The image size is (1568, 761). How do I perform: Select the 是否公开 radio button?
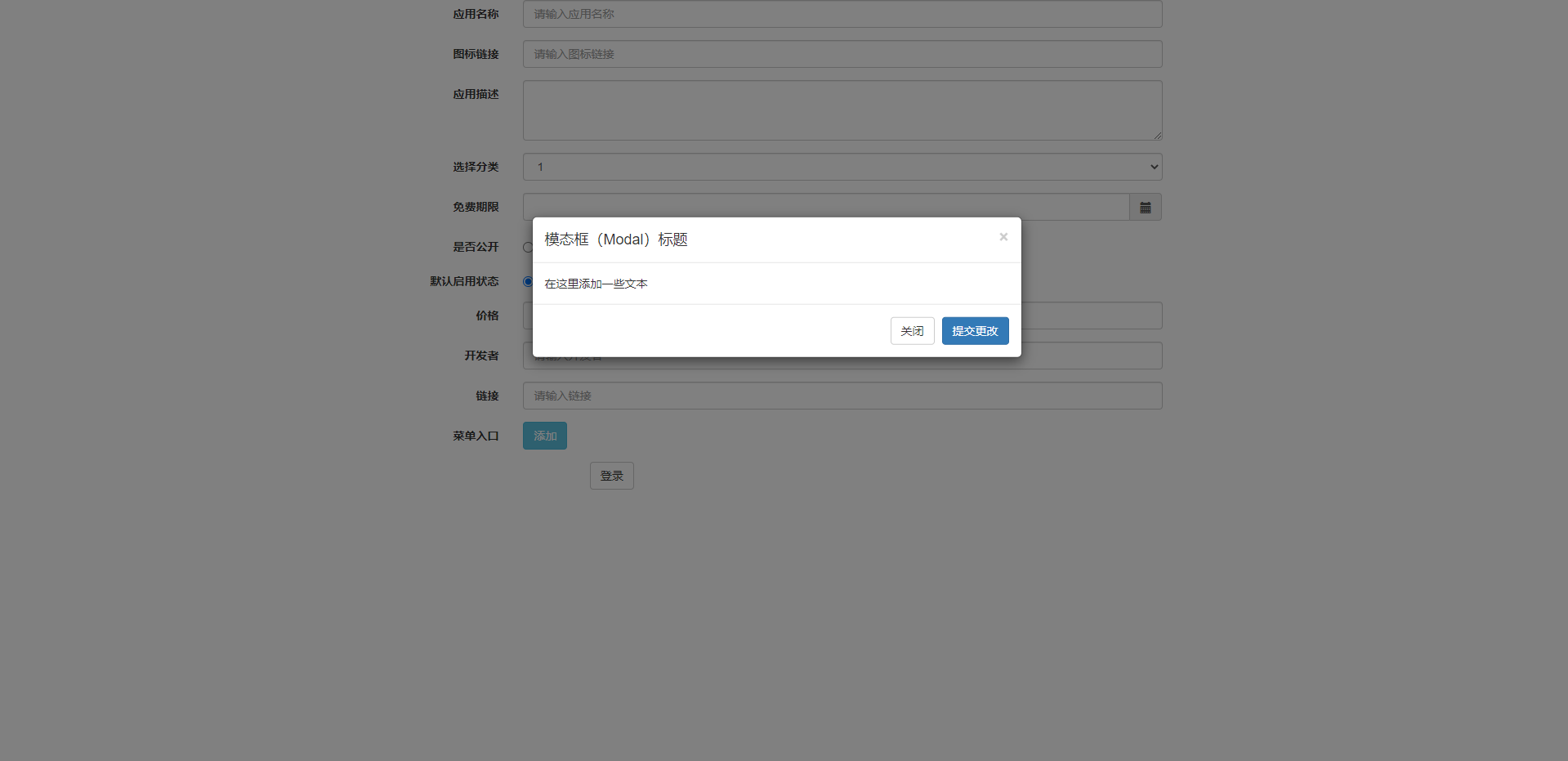click(528, 247)
